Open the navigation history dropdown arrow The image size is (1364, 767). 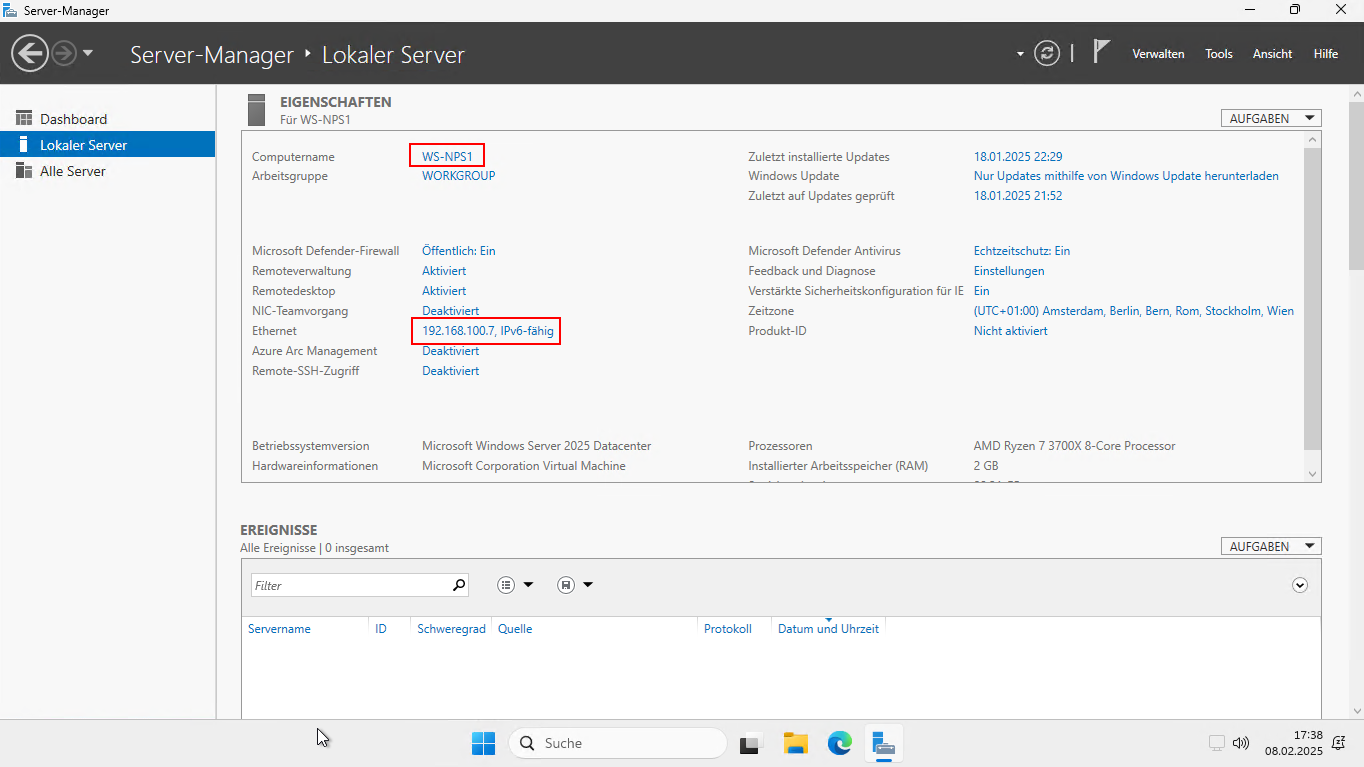coord(88,53)
